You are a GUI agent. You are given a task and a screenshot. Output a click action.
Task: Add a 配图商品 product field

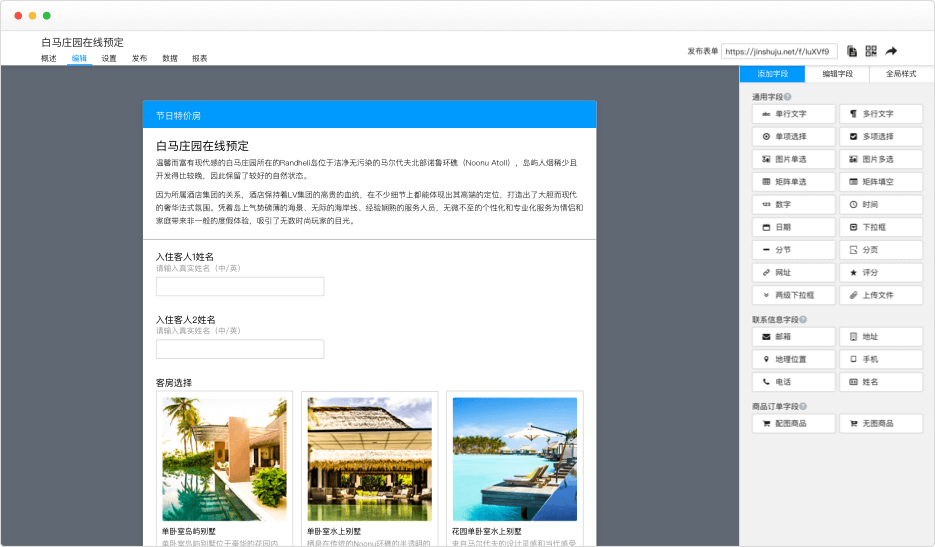coord(794,424)
